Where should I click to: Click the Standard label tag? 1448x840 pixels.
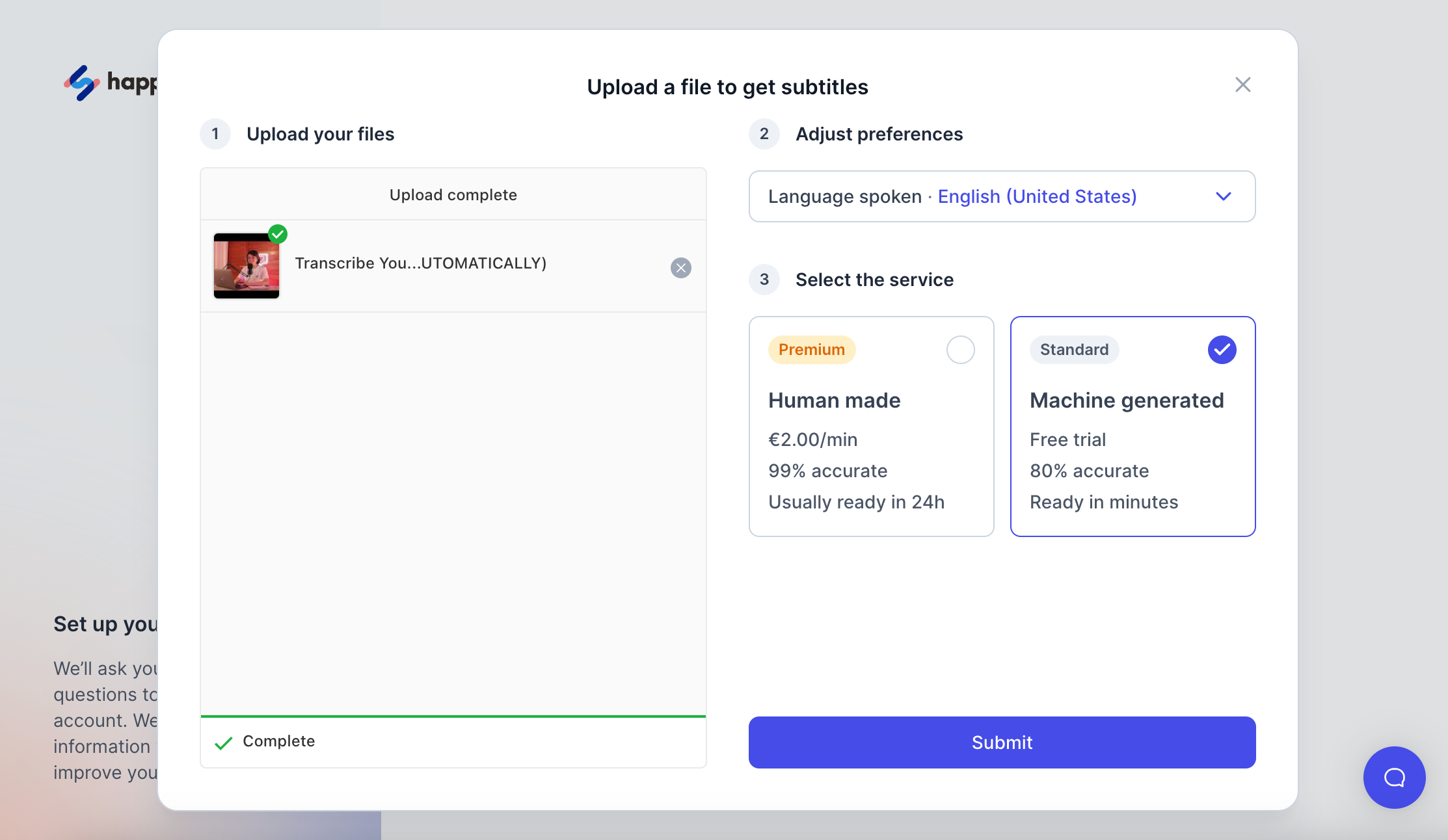click(x=1074, y=350)
